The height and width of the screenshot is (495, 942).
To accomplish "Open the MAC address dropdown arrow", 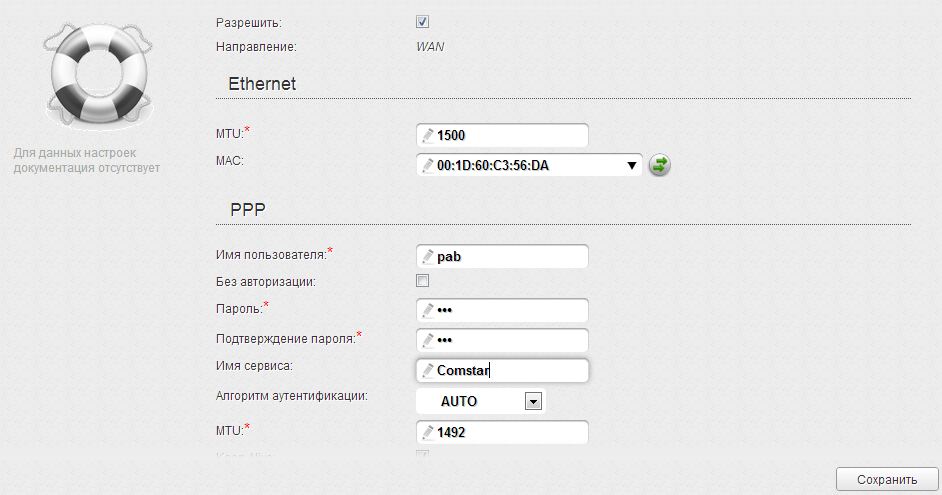I will click(x=632, y=166).
